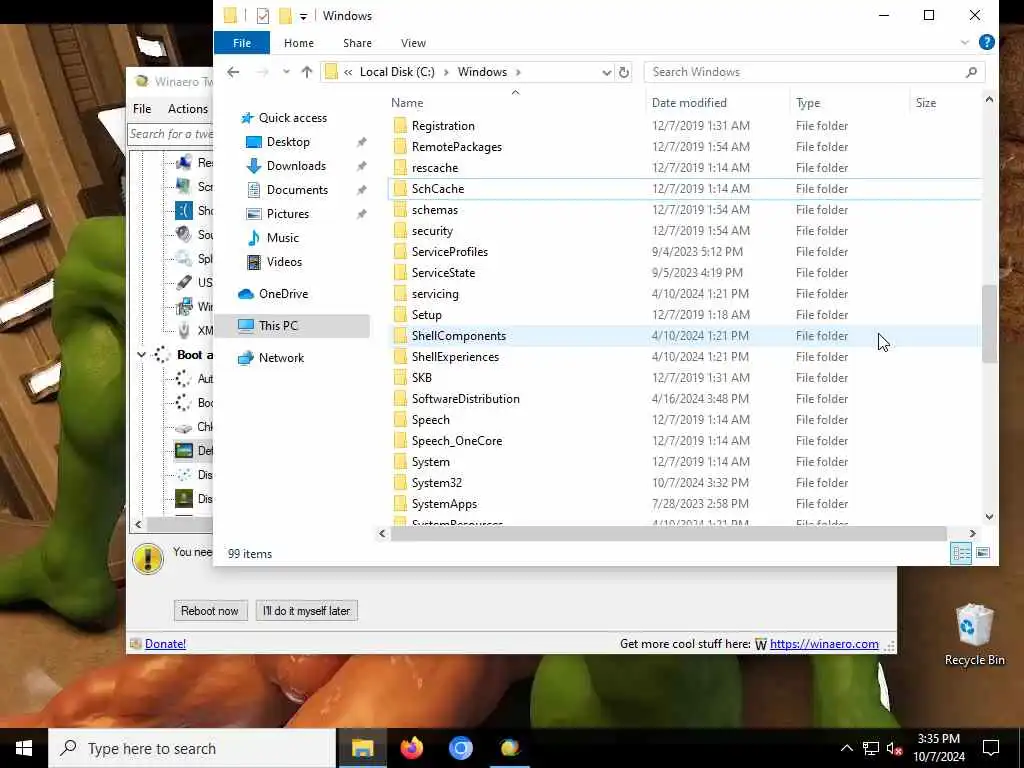Image resolution: width=1024 pixels, height=768 pixels.
Task: Open the View ribbon tab
Action: click(413, 43)
